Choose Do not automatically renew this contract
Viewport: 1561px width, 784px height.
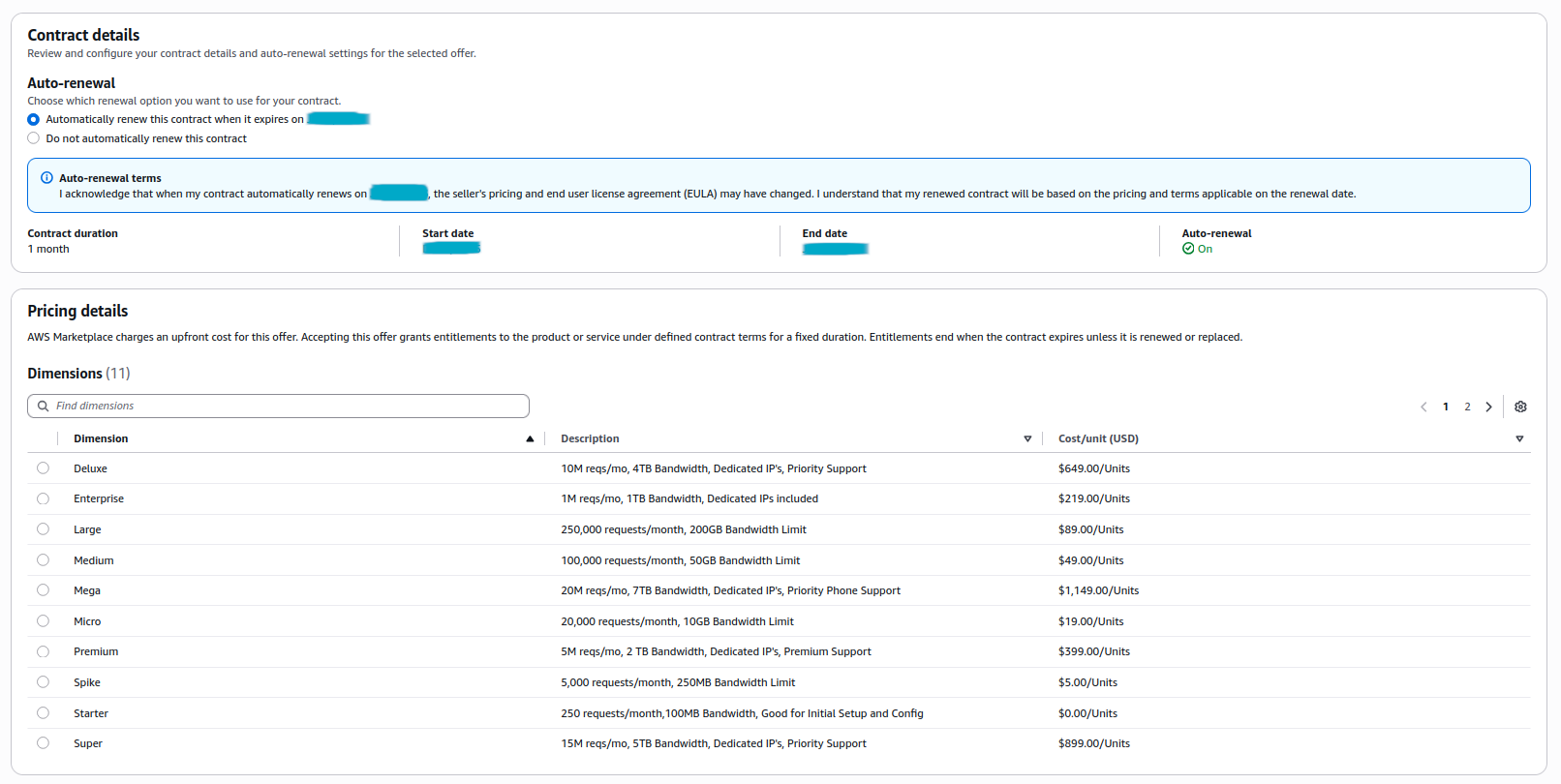34,138
